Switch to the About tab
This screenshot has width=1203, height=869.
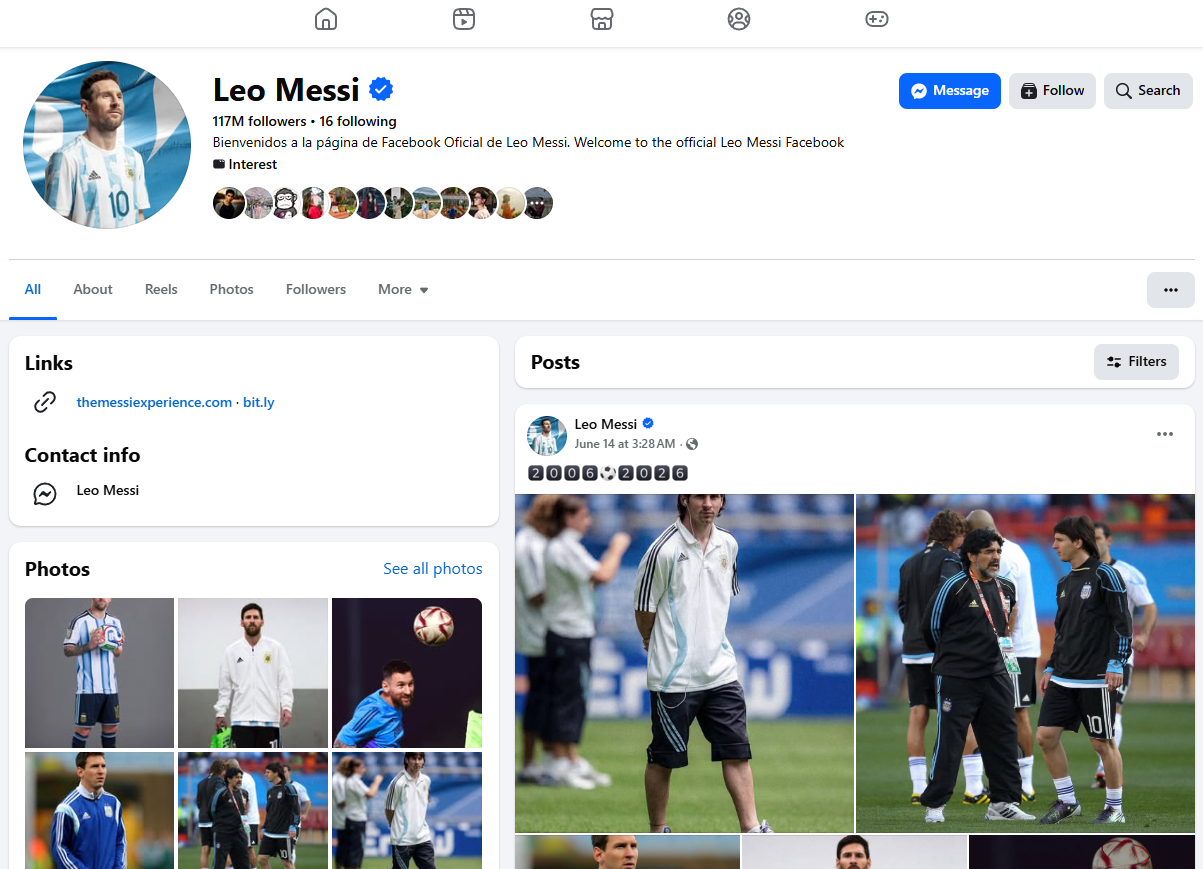tap(93, 289)
